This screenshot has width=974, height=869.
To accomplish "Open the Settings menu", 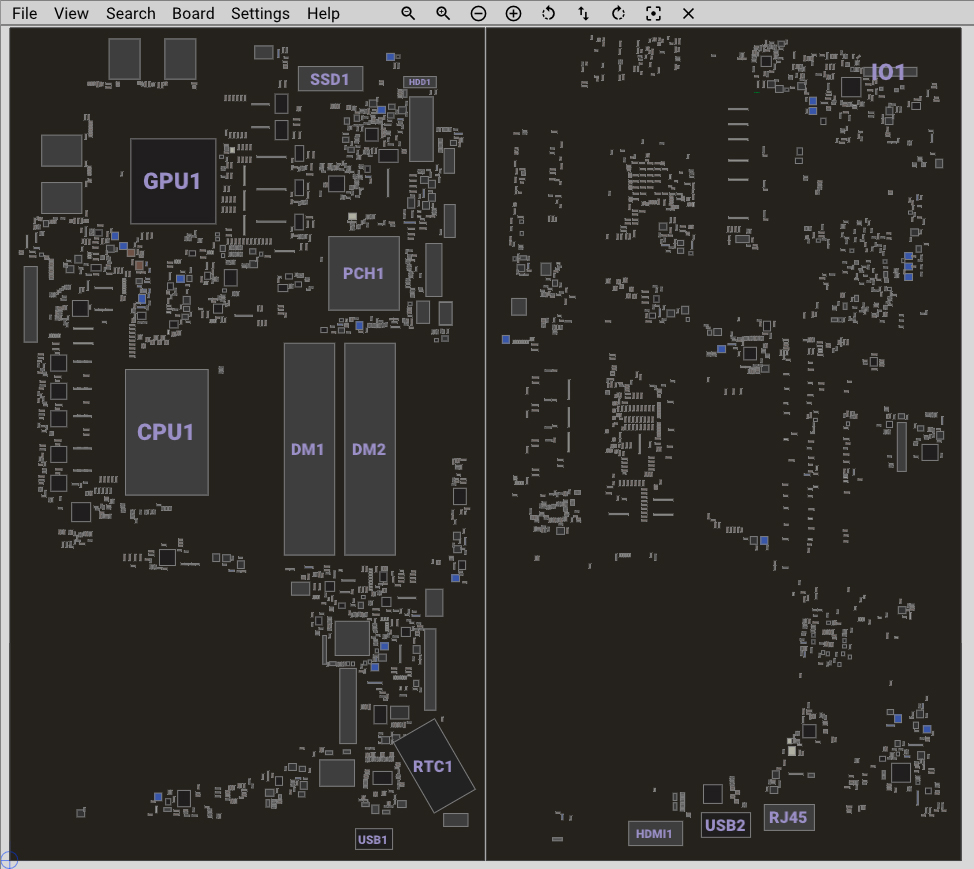I will tap(260, 14).
